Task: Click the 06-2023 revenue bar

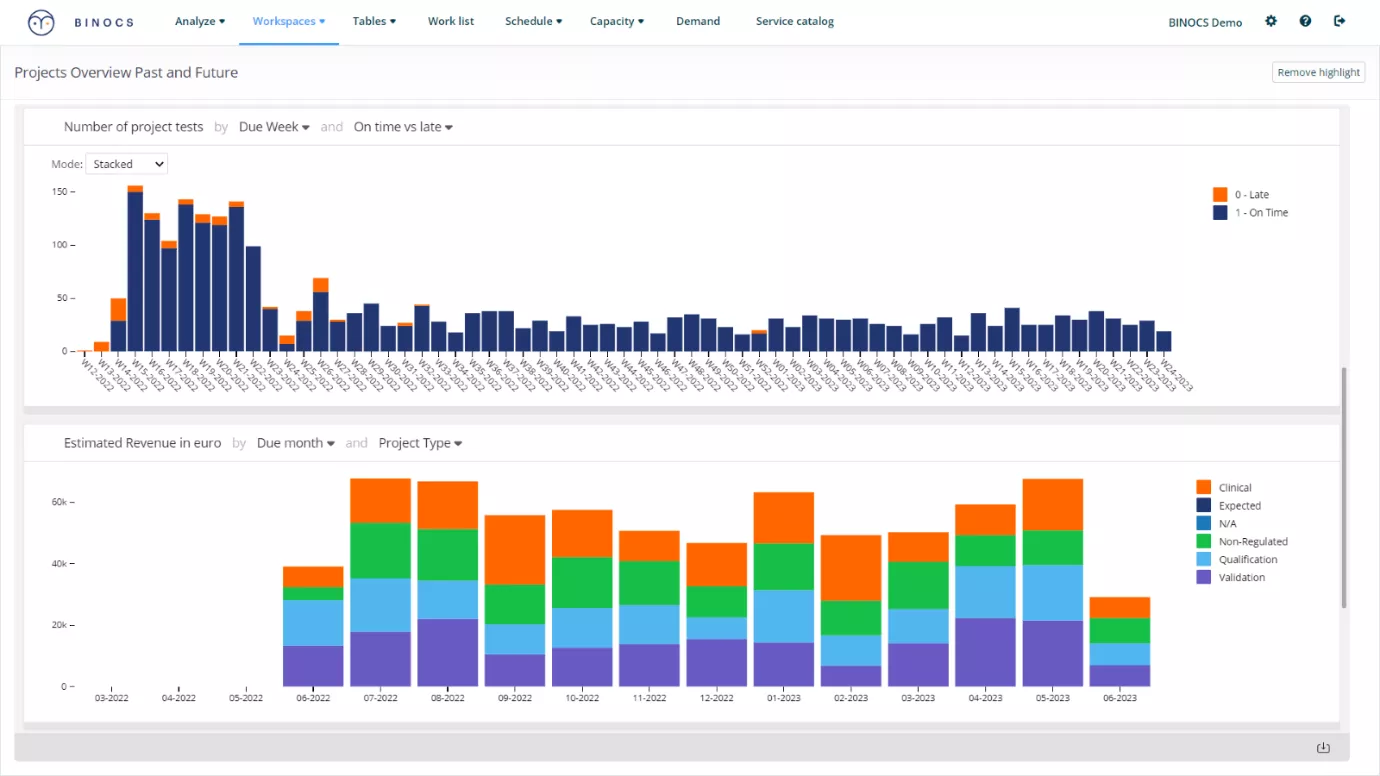Action: (1119, 642)
